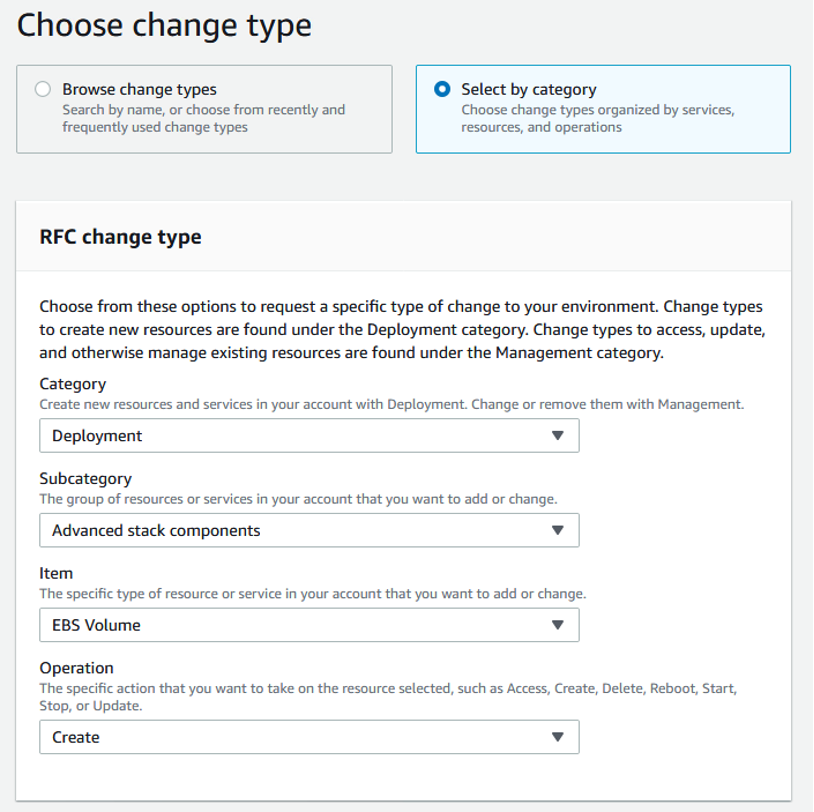Select the Browse change types radio button
Viewport: 814px width, 812px height.
tap(43, 89)
